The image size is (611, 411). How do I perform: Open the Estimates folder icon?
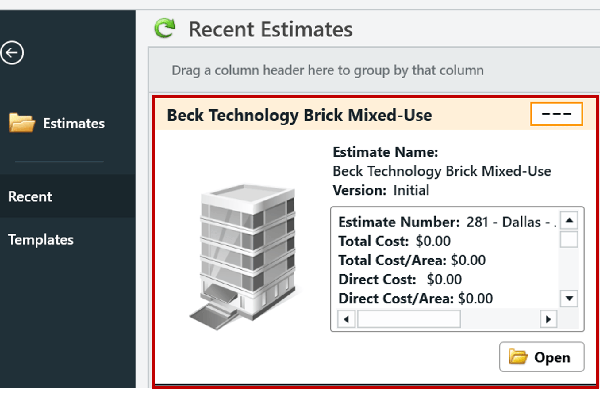pos(22,123)
